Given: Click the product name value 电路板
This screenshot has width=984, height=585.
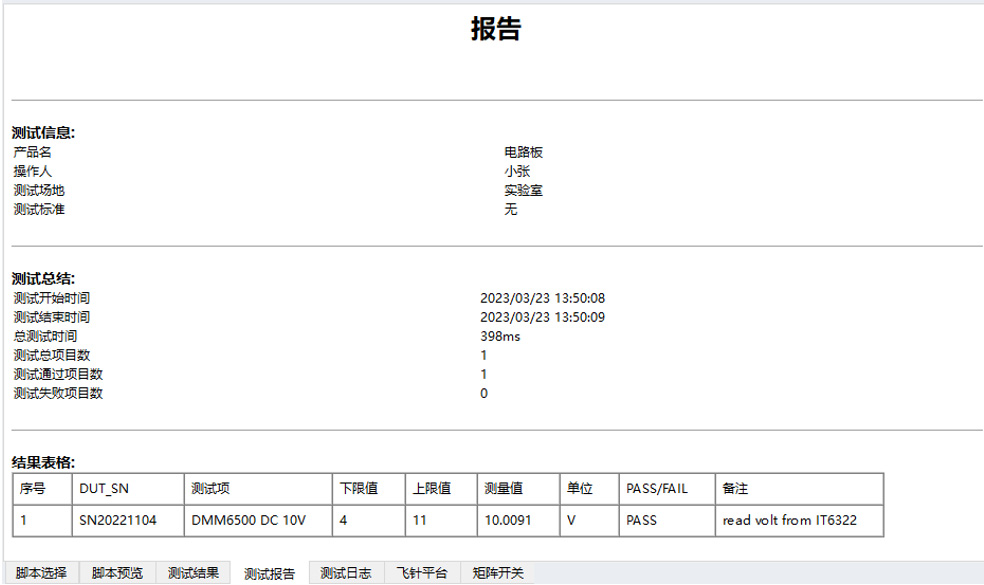Looking at the screenshot, I should pos(523,152).
